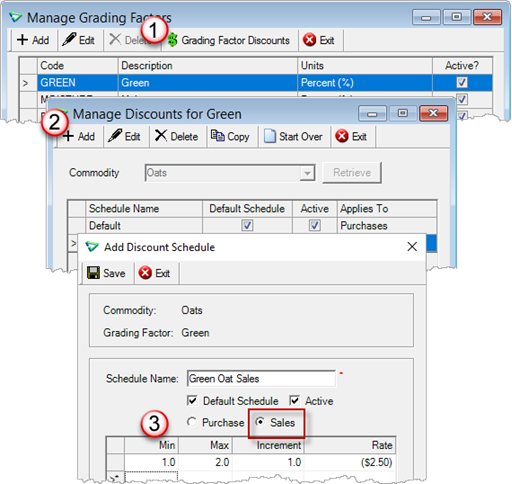Click Start Over in Manage Discounts
Screen dimensions: 512x484
(293, 136)
